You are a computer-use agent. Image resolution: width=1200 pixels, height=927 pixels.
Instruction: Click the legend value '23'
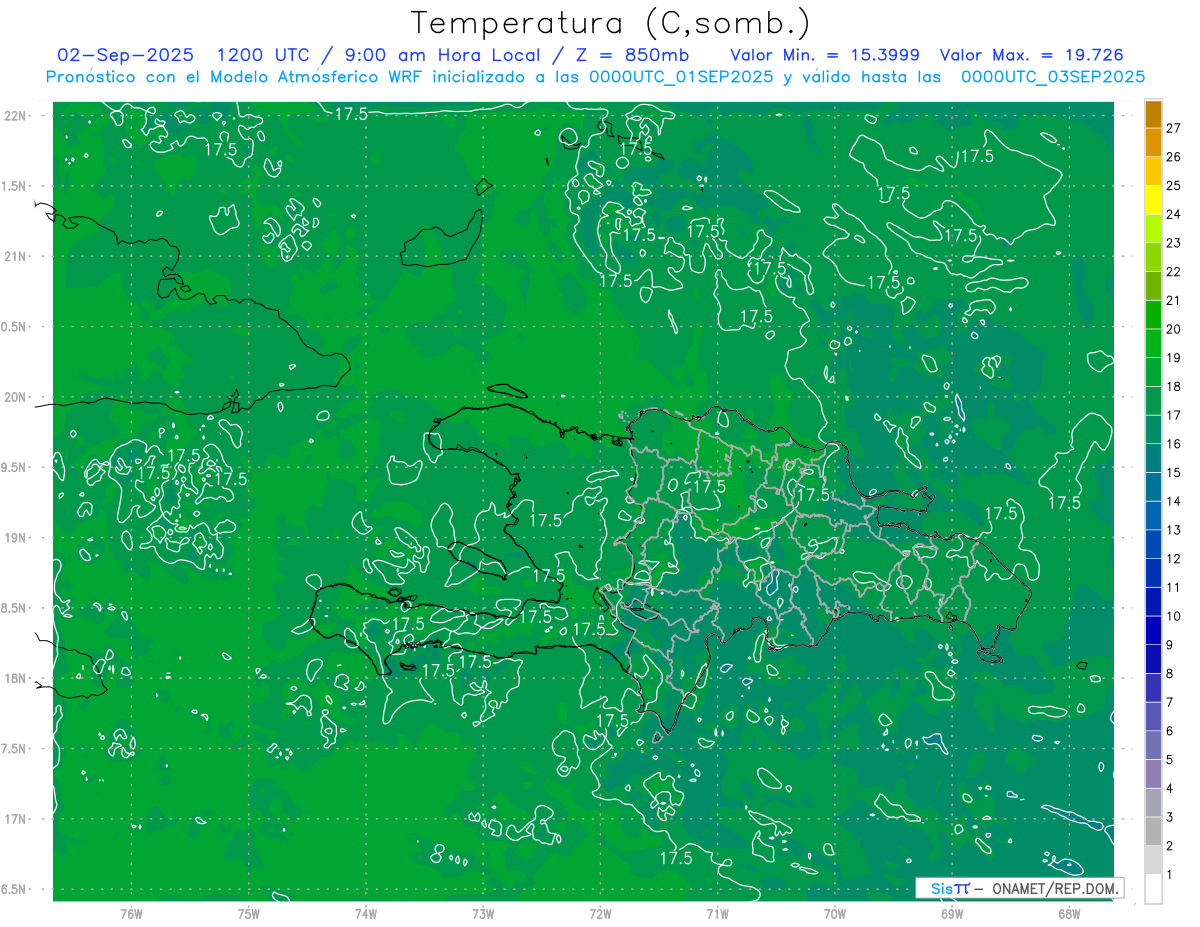tap(1174, 243)
